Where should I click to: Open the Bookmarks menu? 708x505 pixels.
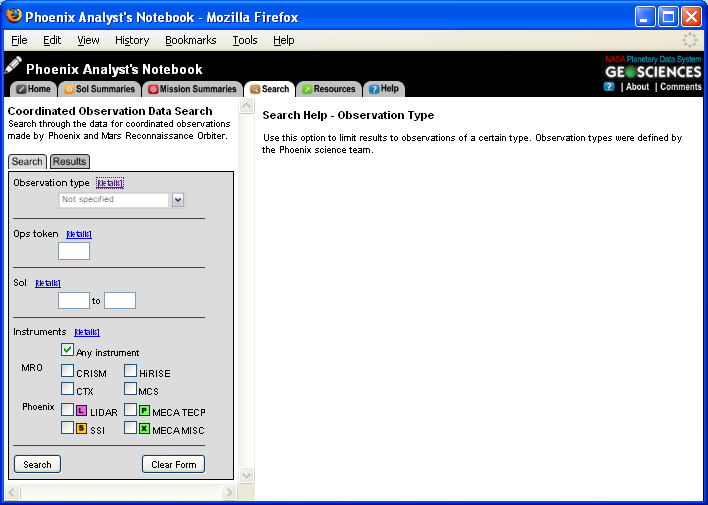click(190, 40)
